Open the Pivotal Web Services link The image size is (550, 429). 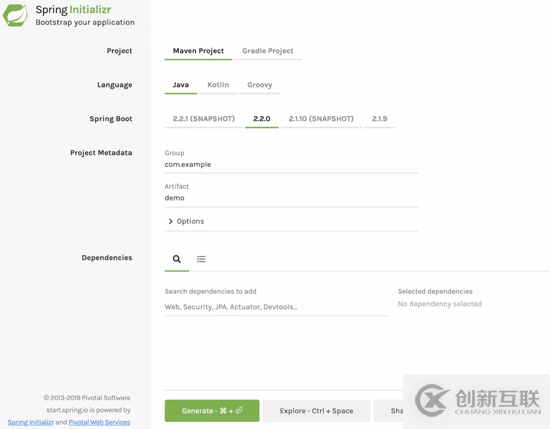tap(99, 422)
